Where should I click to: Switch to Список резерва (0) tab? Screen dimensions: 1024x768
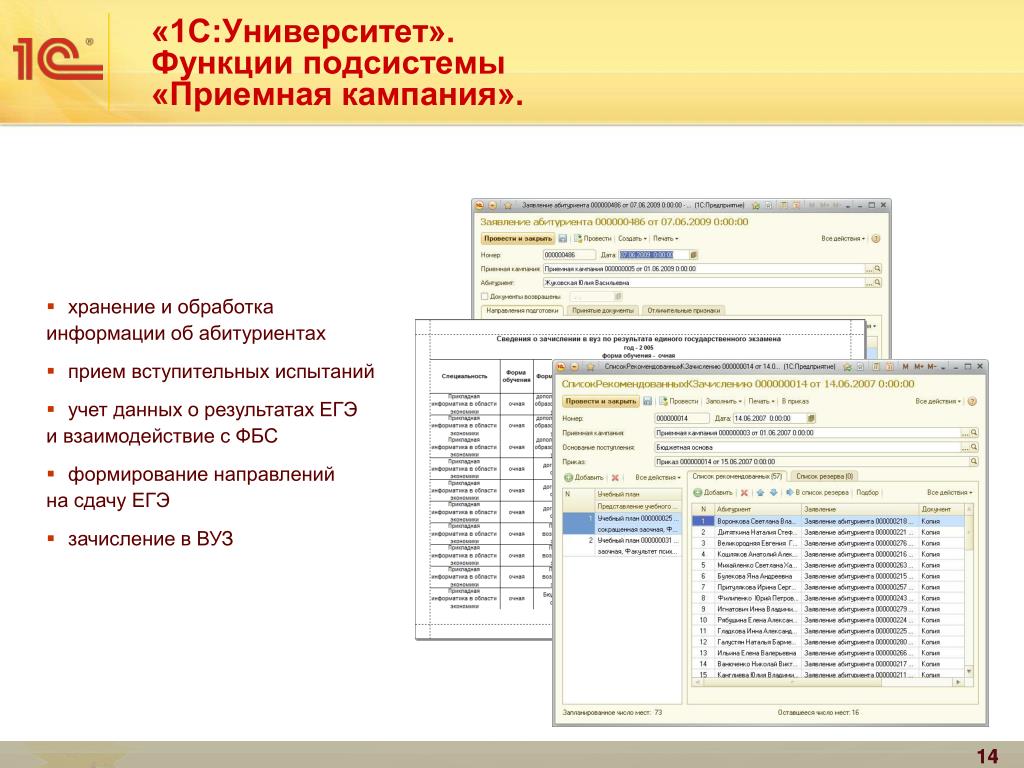824,477
